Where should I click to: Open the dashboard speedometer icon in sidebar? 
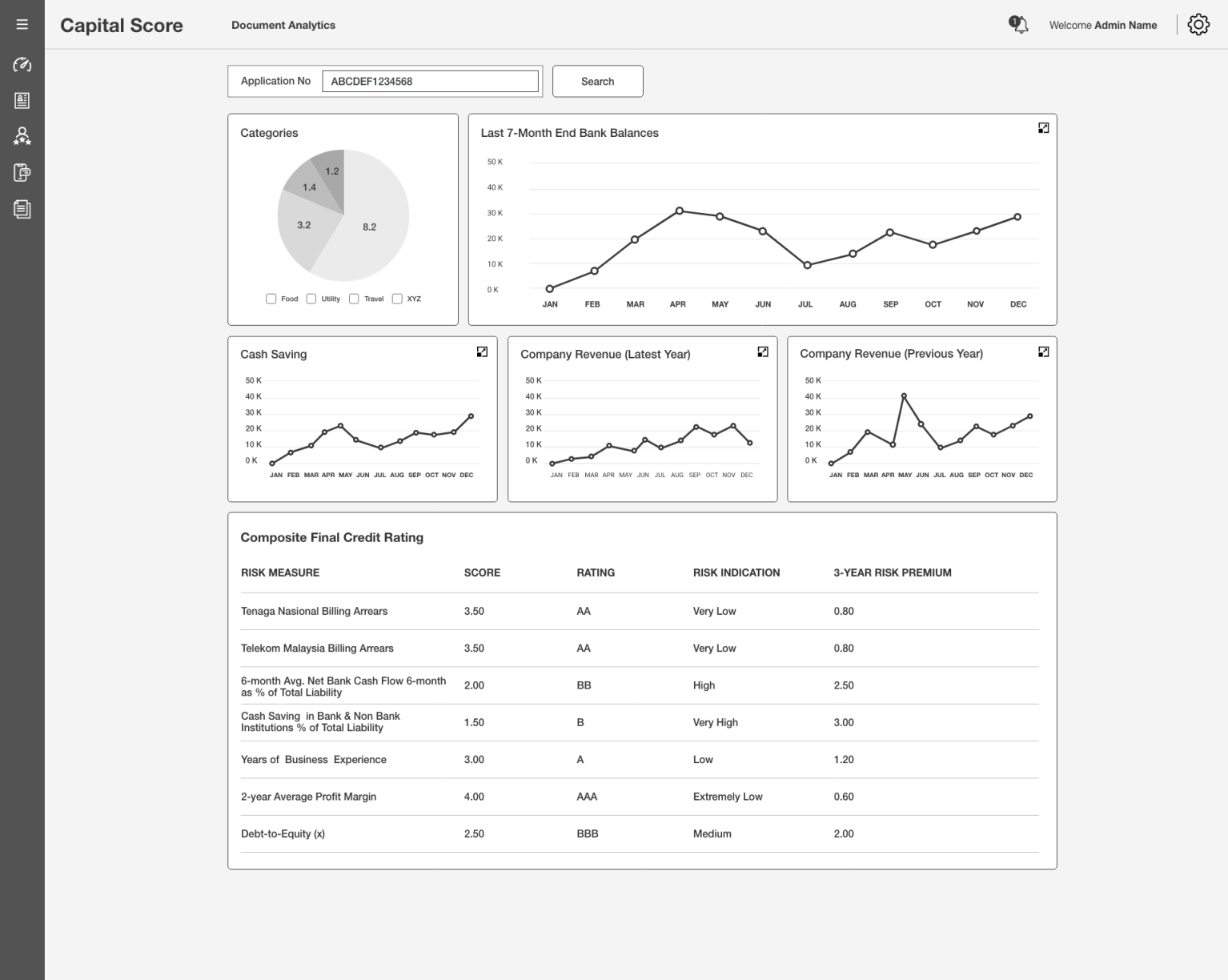click(x=22, y=65)
